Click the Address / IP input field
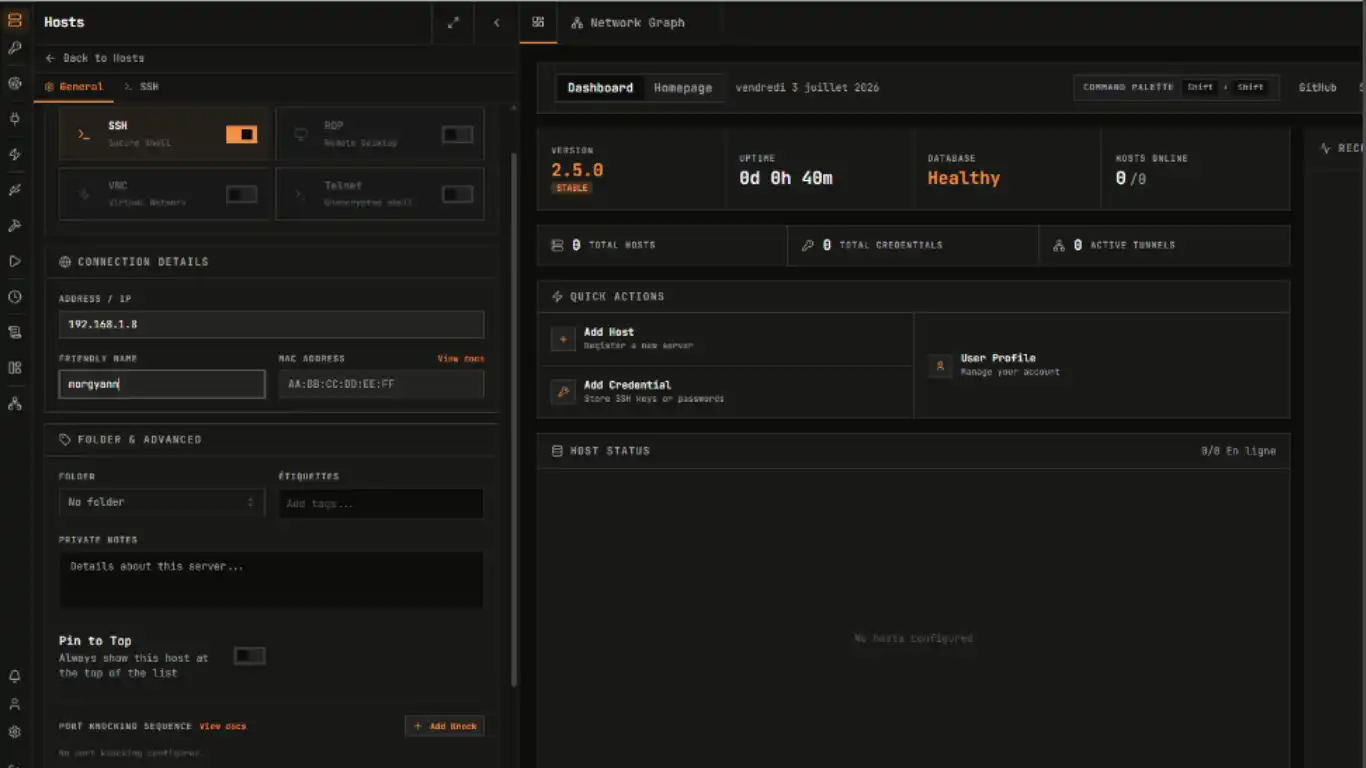This screenshot has height=768, width=1366. 271,324
